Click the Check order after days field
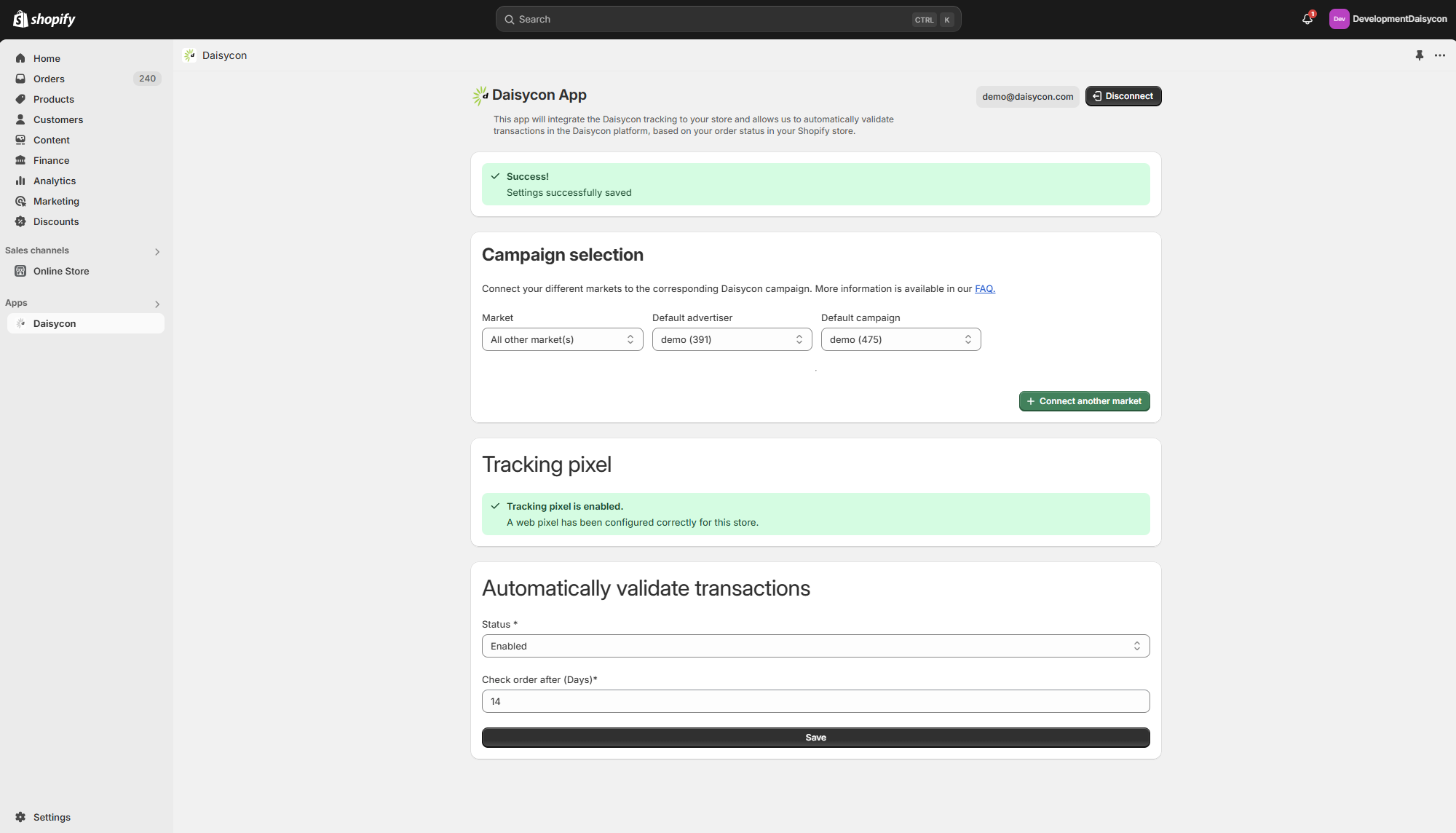The height and width of the screenshot is (833, 1456). 815,701
